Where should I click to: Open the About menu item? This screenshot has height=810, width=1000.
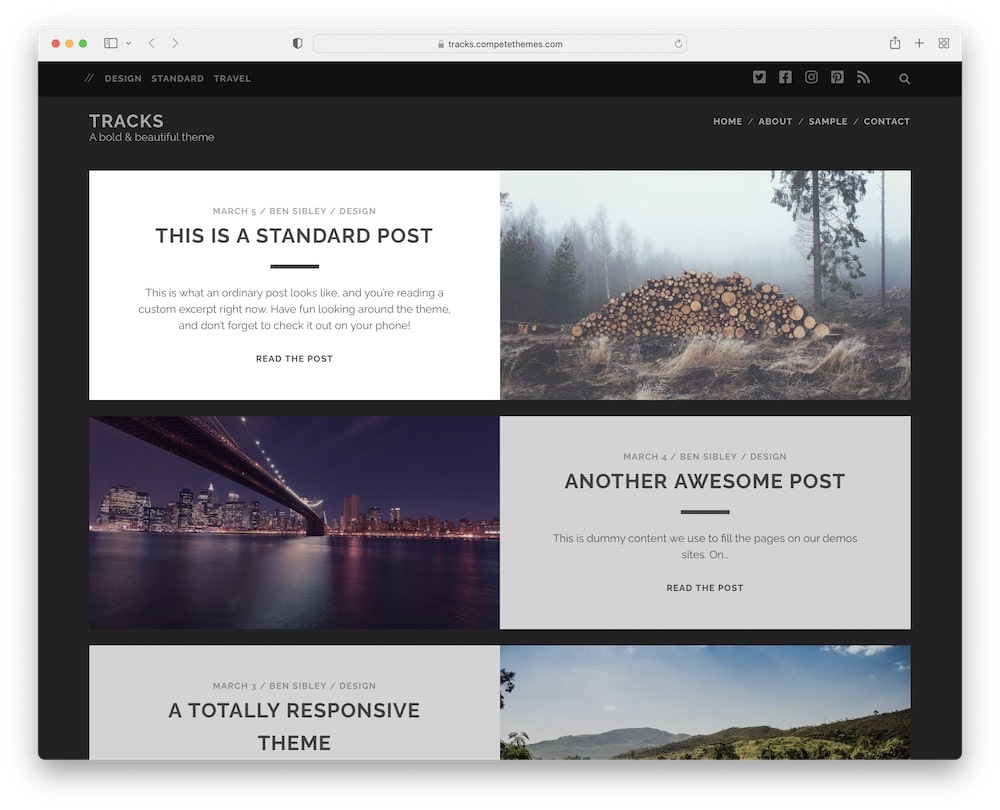pyautogui.click(x=775, y=121)
